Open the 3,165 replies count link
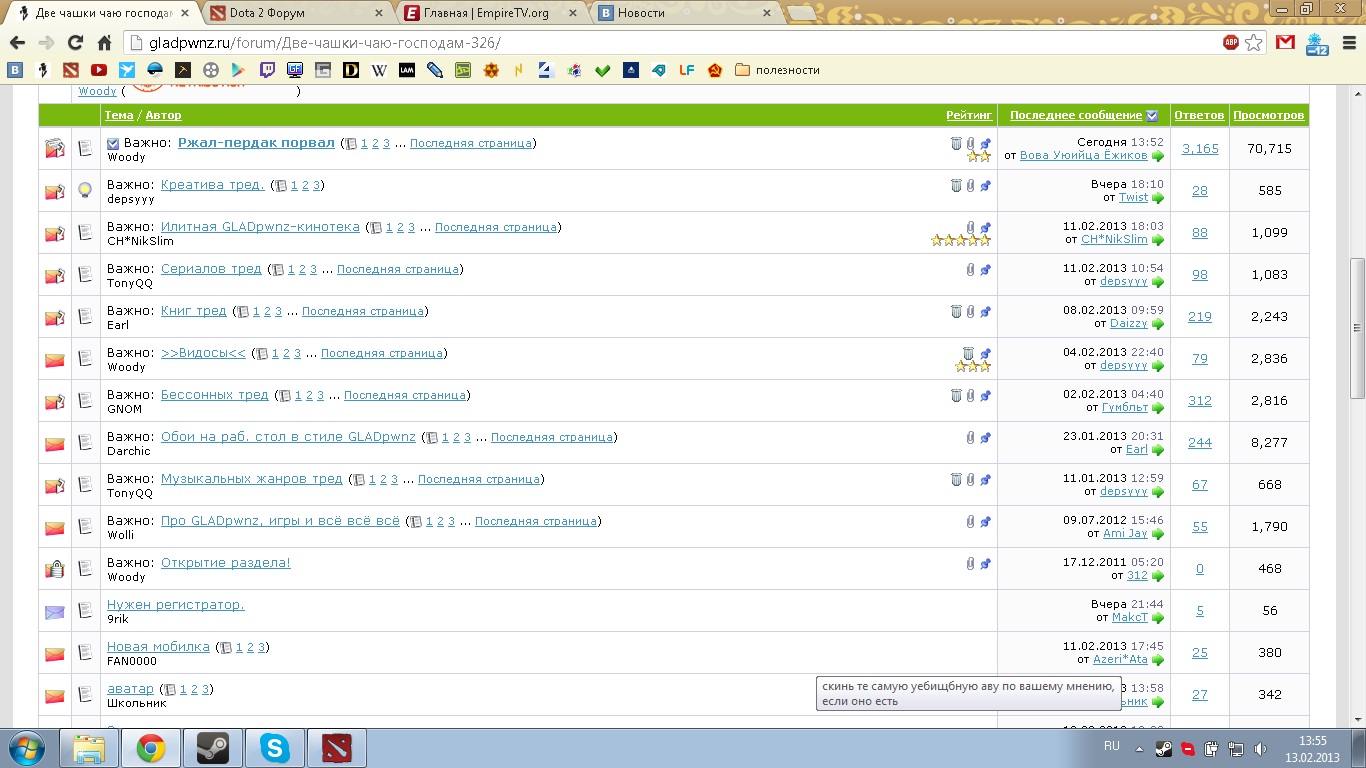The image size is (1366, 768). (1199, 149)
